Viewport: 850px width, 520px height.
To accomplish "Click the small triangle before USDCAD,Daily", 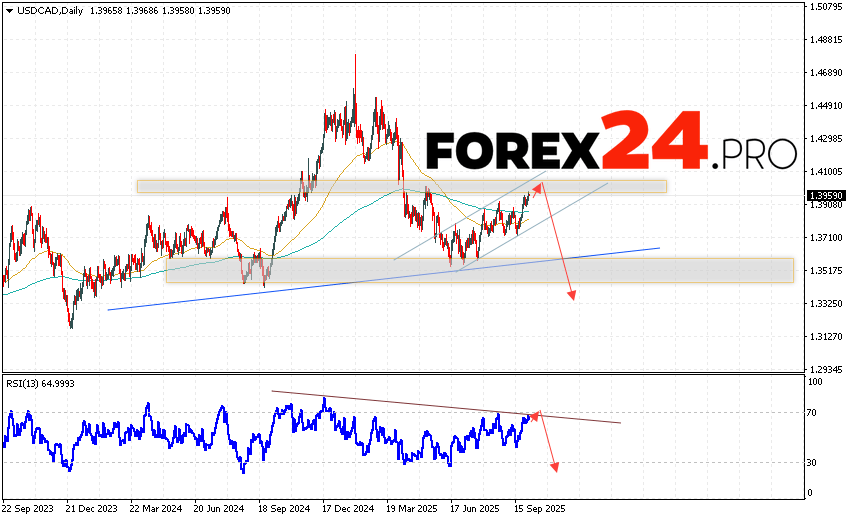I will click(x=8, y=9).
